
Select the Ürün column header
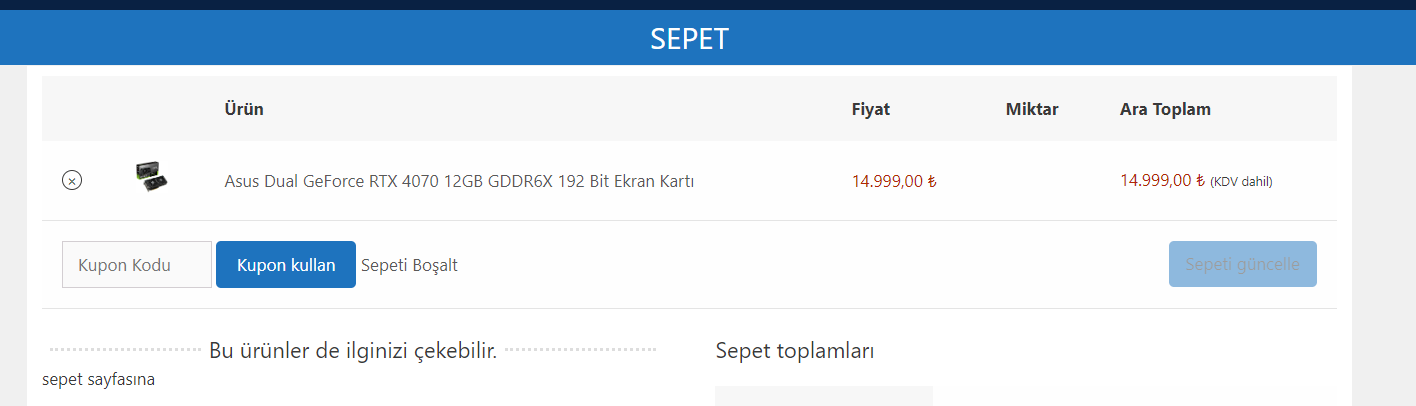point(244,109)
